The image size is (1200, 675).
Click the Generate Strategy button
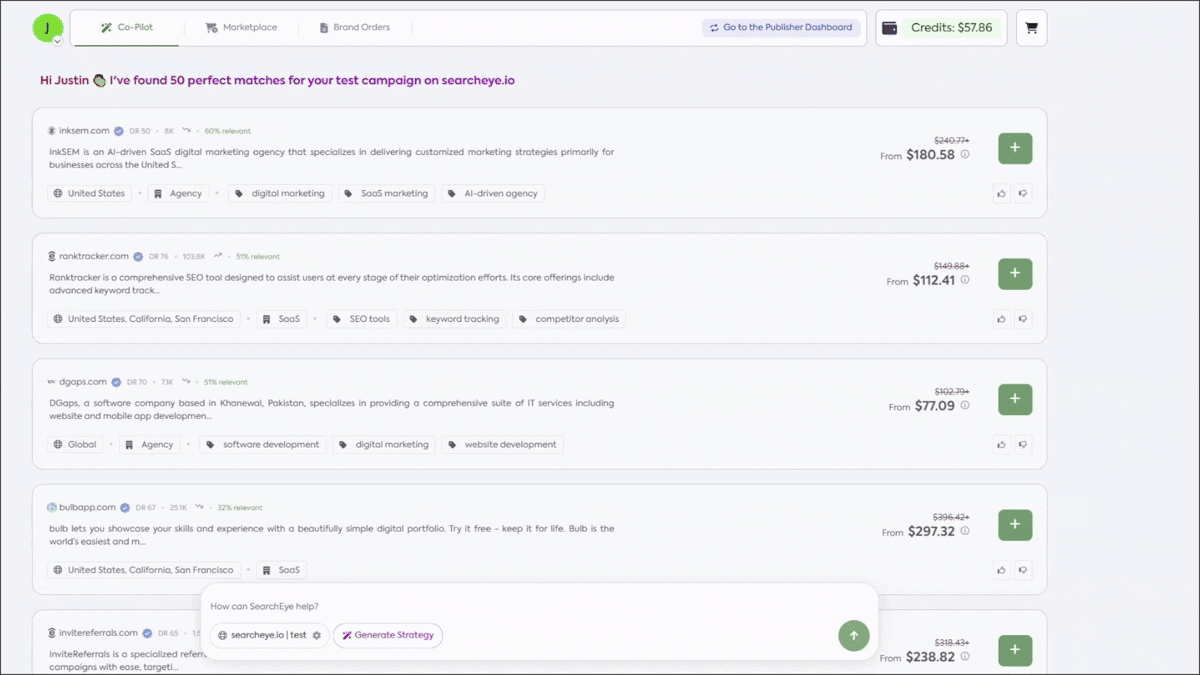coord(388,635)
